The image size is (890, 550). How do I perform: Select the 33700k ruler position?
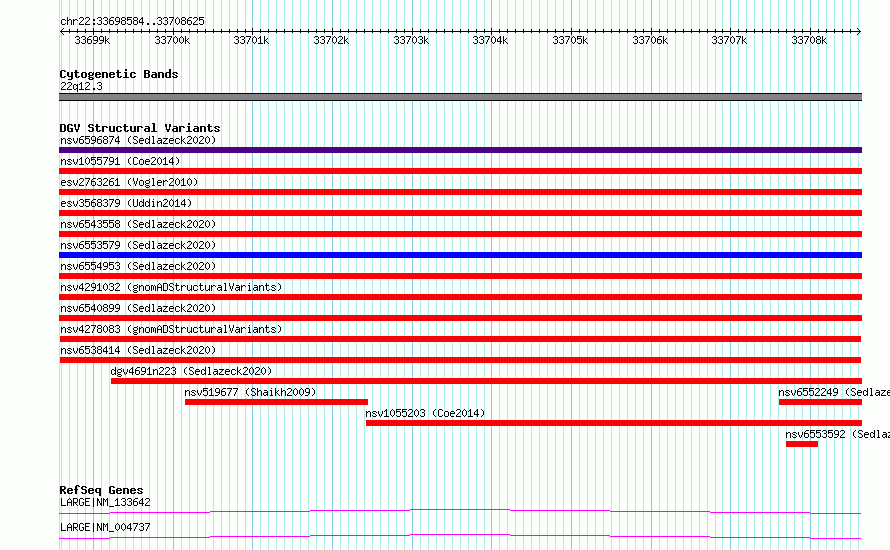(172, 40)
